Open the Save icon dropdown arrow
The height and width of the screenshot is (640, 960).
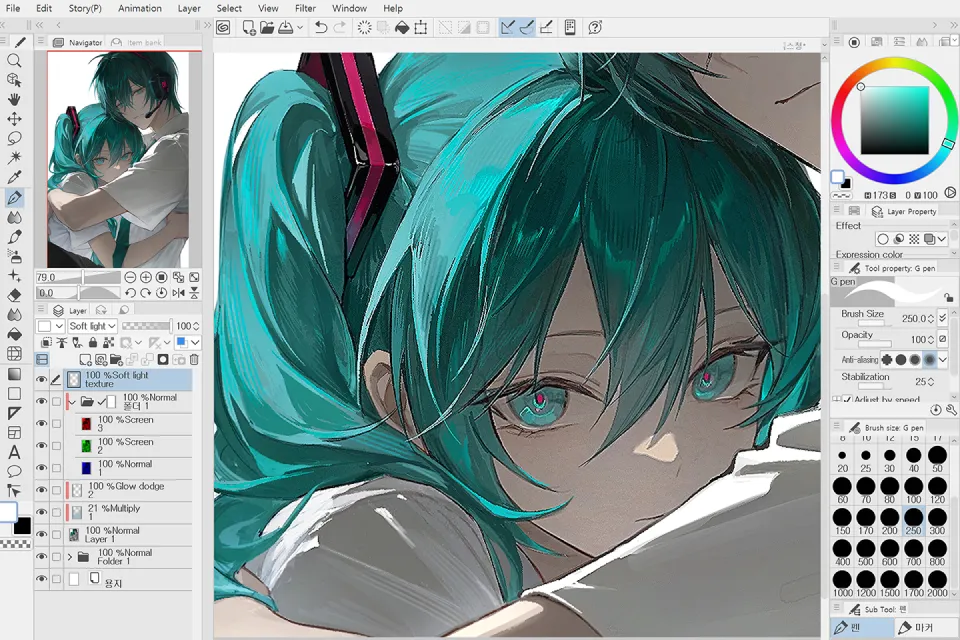point(300,28)
